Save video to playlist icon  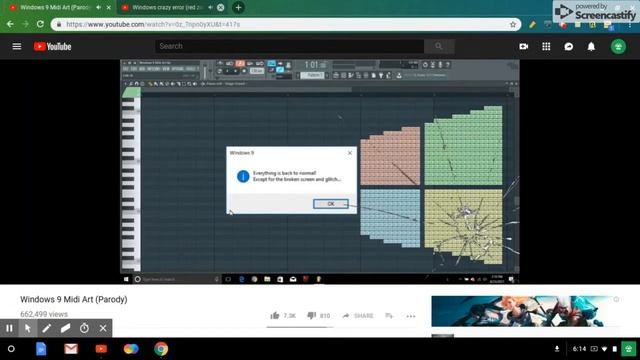(x=389, y=316)
